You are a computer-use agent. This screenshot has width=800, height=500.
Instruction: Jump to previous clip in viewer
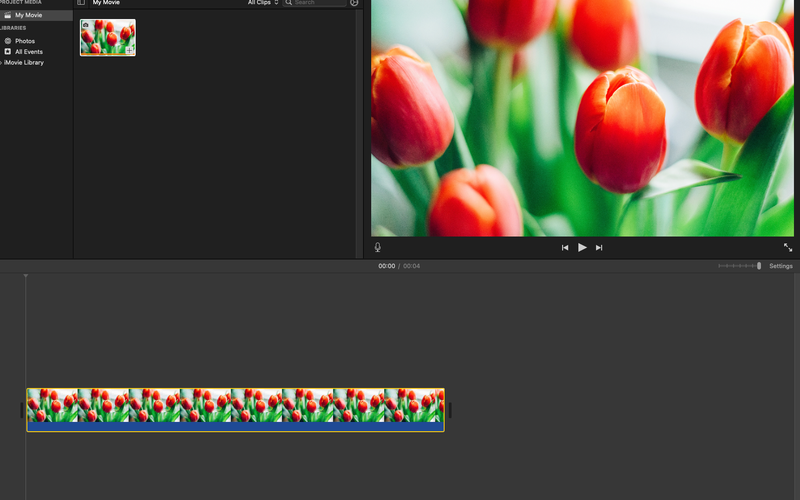565,247
